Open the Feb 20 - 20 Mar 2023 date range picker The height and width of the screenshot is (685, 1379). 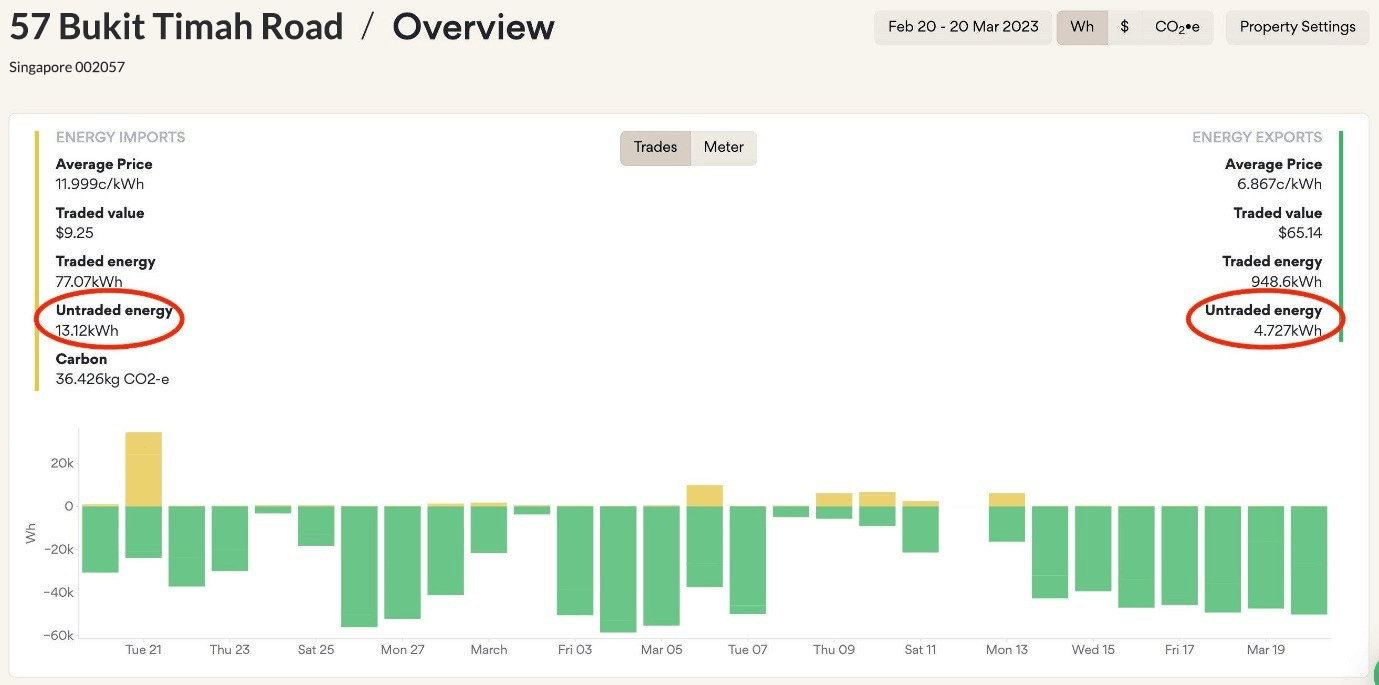tap(963, 27)
